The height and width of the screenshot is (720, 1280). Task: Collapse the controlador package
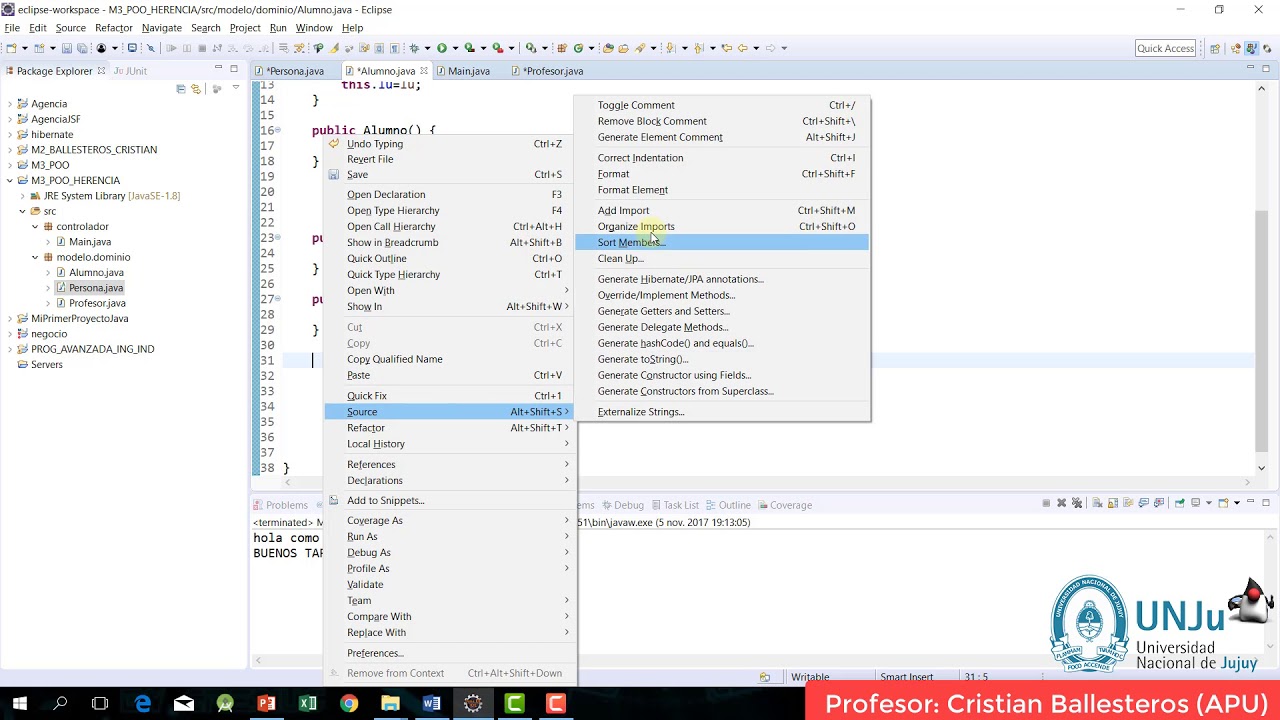coord(35,227)
